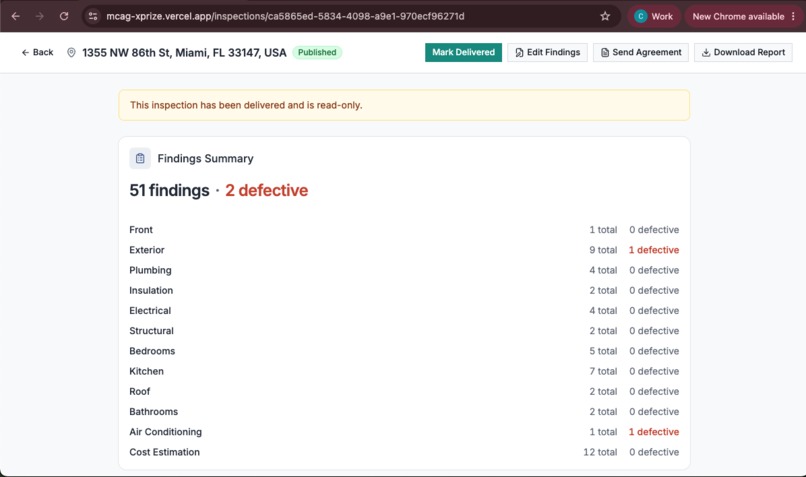
Task: Click Plumbing's 4 total value
Action: click(x=603, y=270)
